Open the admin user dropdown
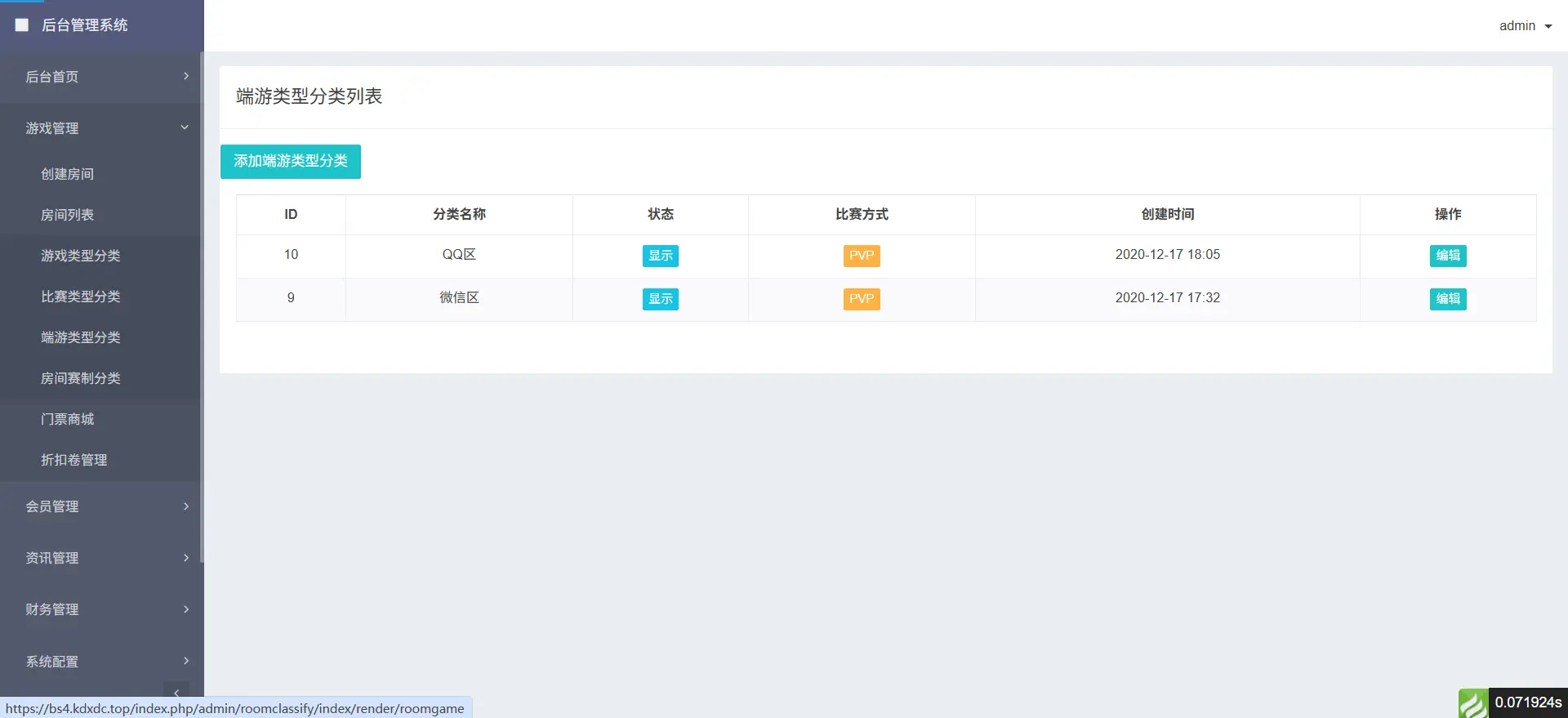This screenshot has width=1568, height=718. tap(1526, 25)
